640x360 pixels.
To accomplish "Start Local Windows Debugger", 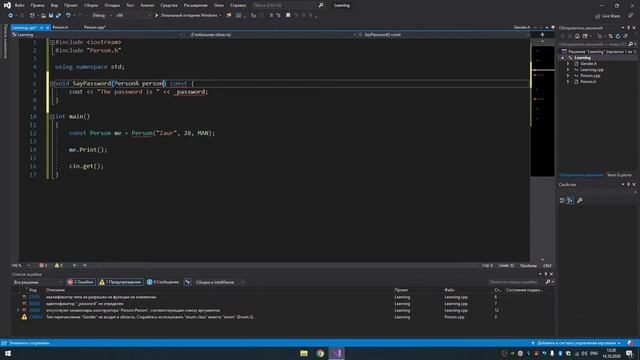I will (188, 15).
